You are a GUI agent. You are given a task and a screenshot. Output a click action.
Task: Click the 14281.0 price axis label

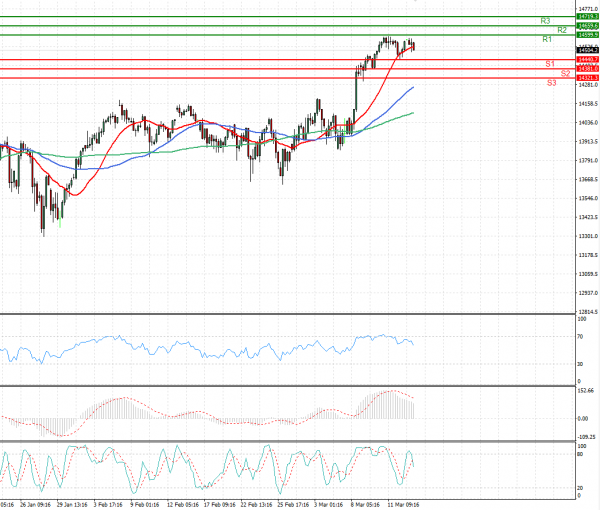click(588, 85)
